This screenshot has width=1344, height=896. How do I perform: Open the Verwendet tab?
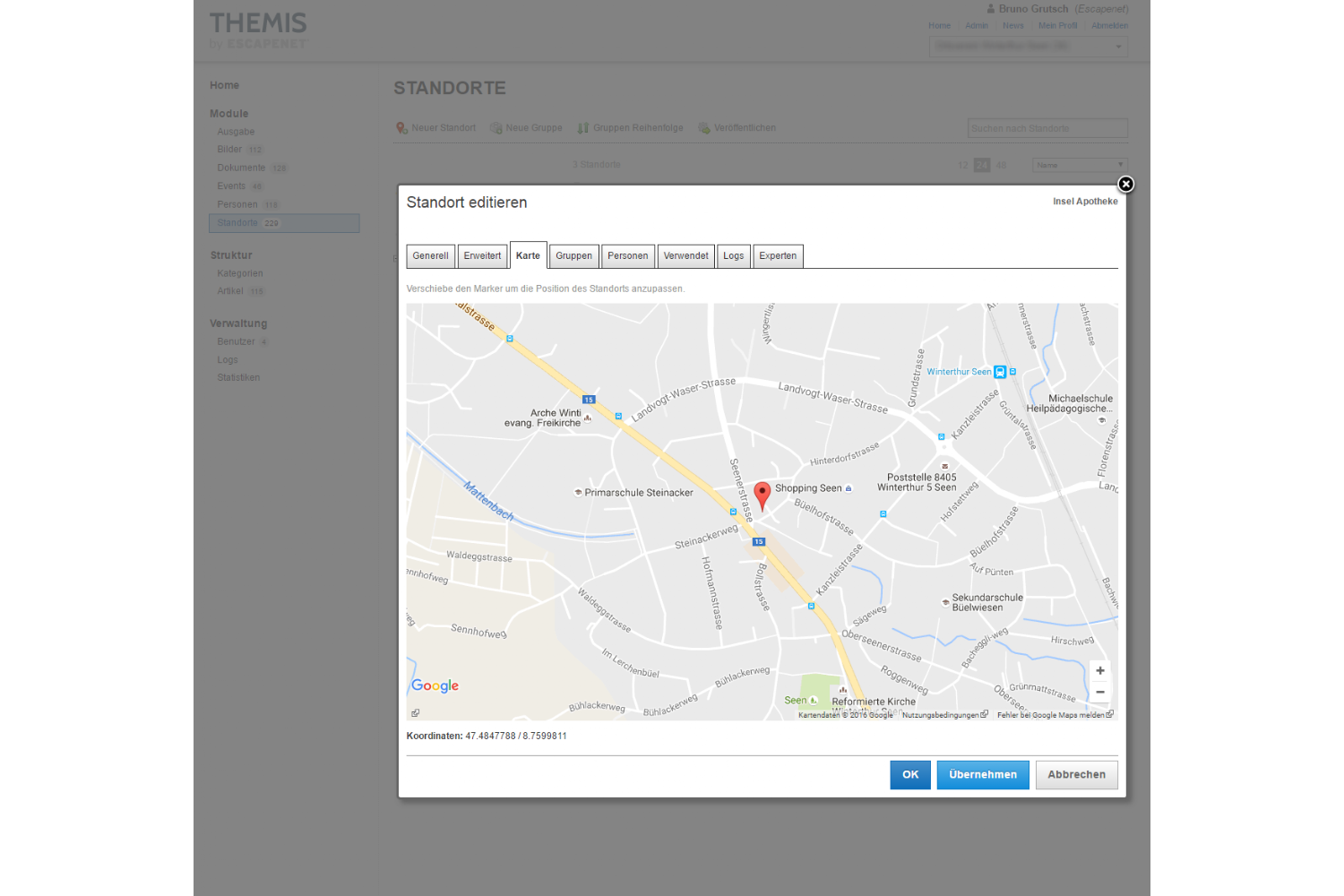click(685, 256)
